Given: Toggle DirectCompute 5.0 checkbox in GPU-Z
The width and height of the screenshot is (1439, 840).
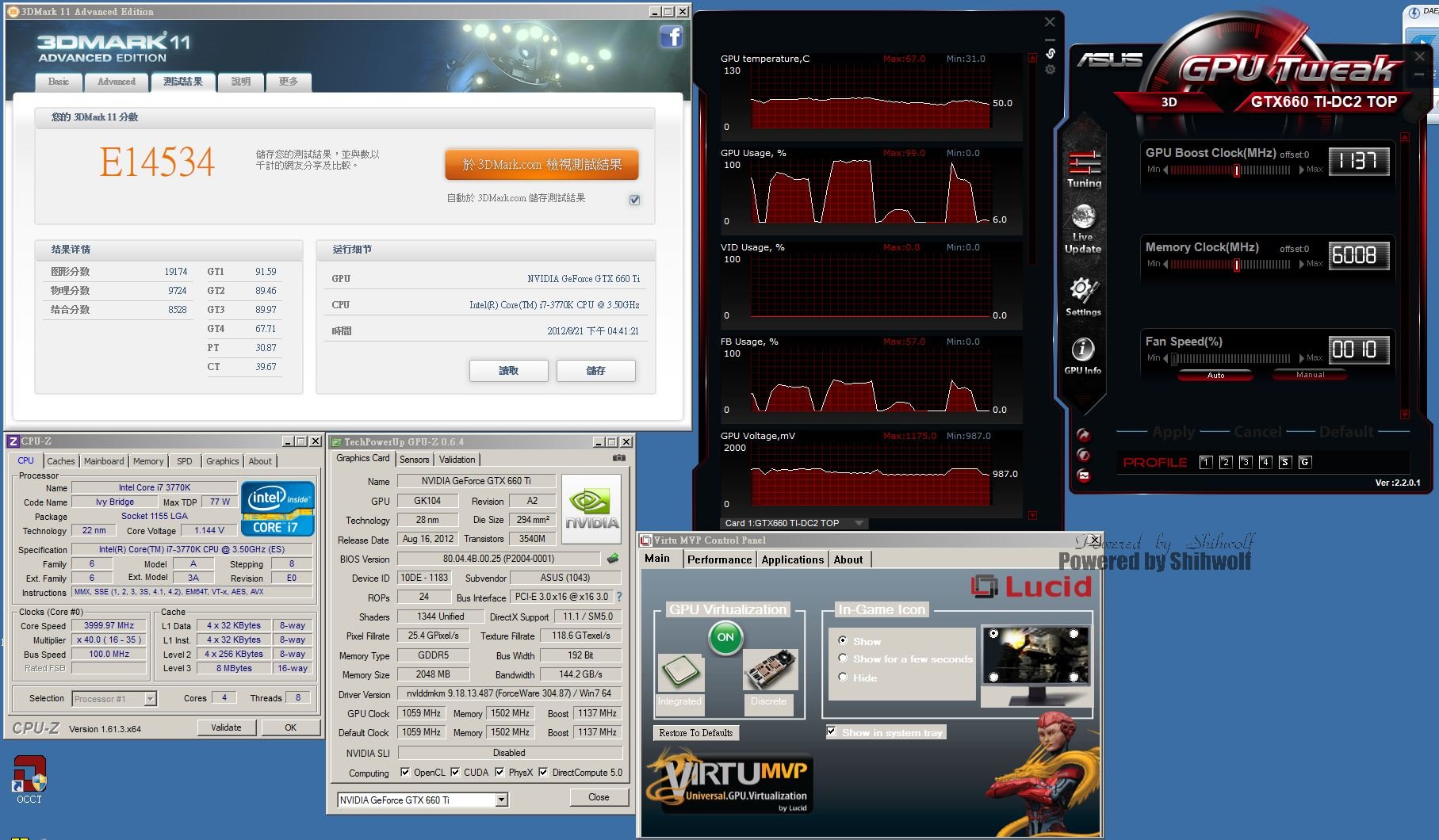Looking at the screenshot, I should pos(543,772).
